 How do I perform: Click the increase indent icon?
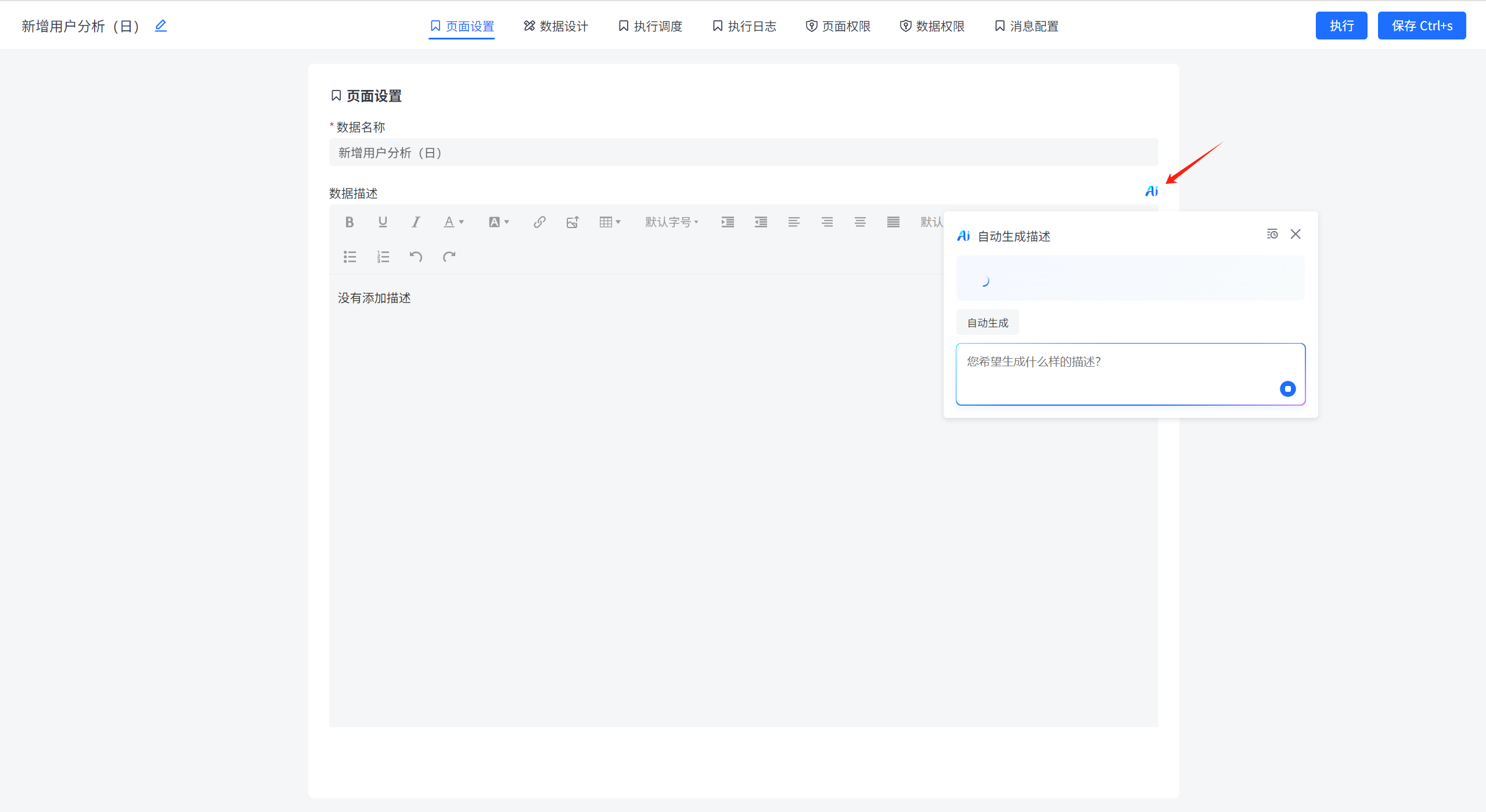coord(728,222)
